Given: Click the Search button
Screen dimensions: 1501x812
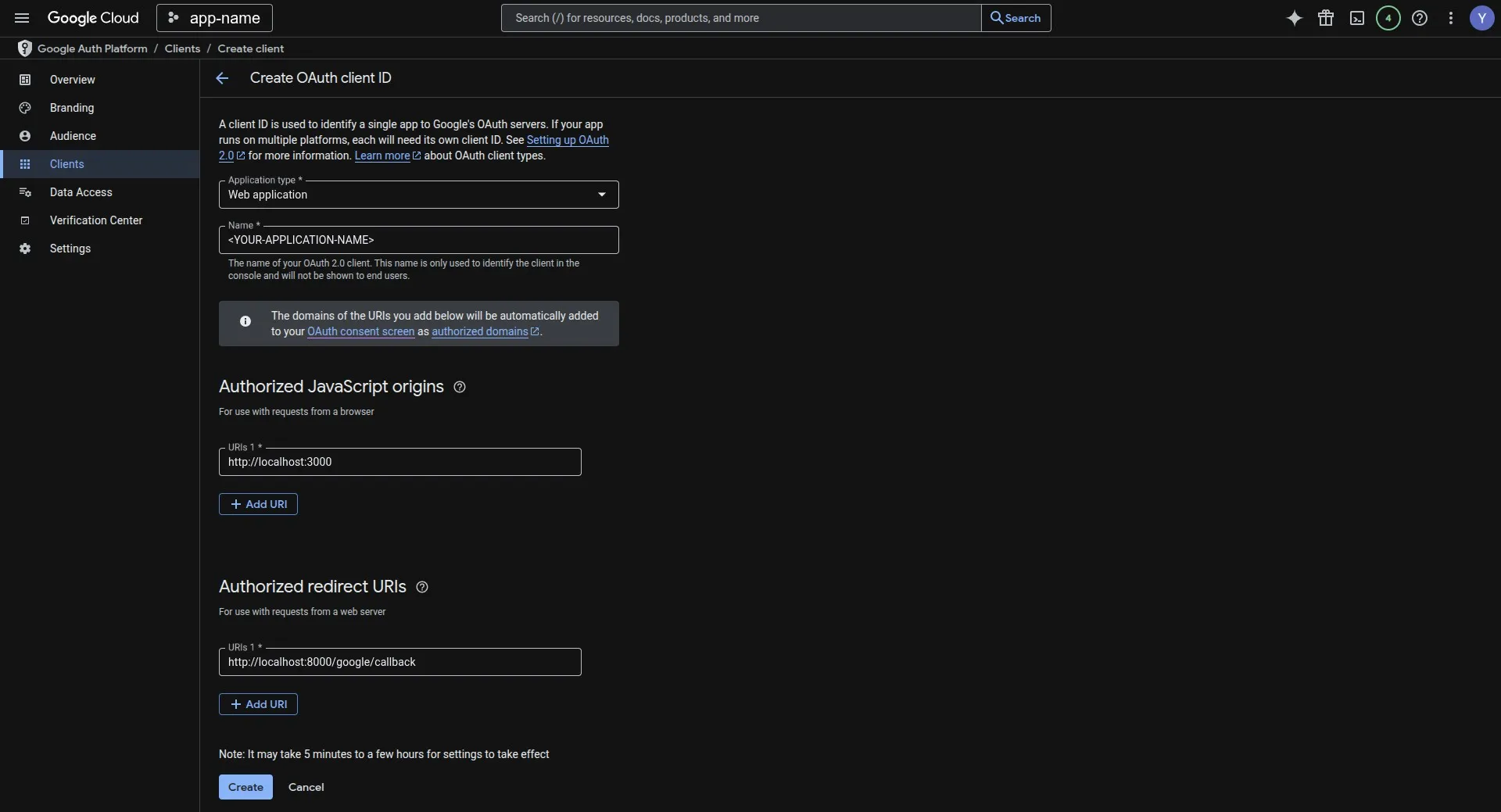Looking at the screenshot, I should click(1016, 18).
